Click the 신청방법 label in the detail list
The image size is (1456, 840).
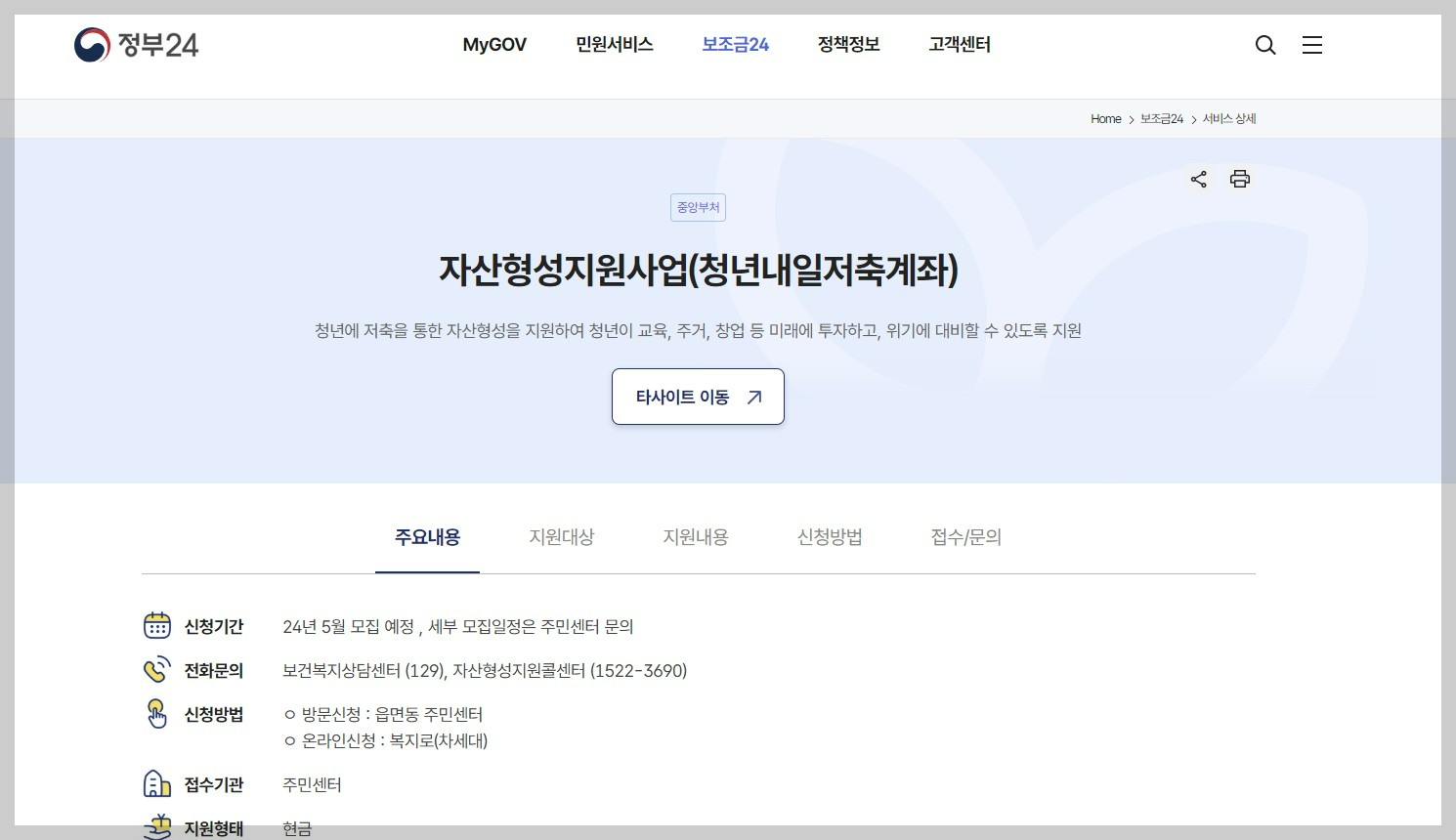coord(214,715)
